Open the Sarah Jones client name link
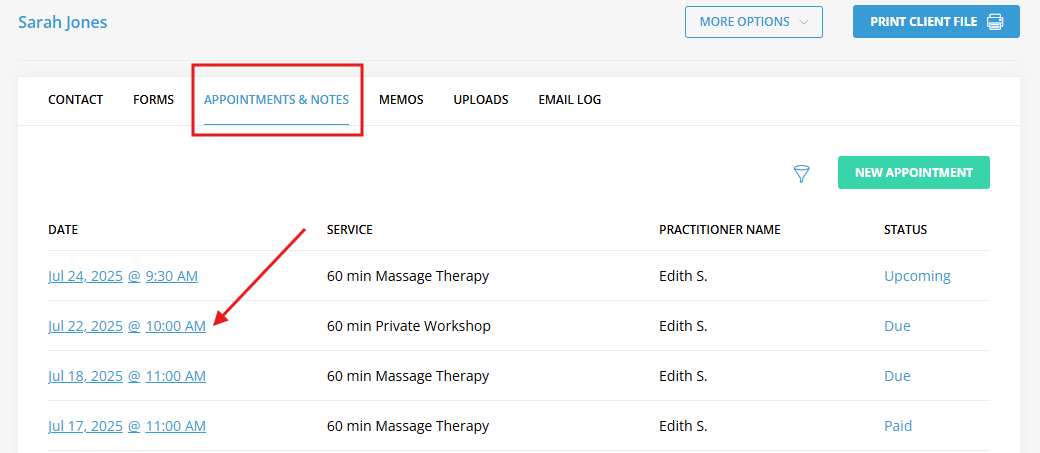 63,22
